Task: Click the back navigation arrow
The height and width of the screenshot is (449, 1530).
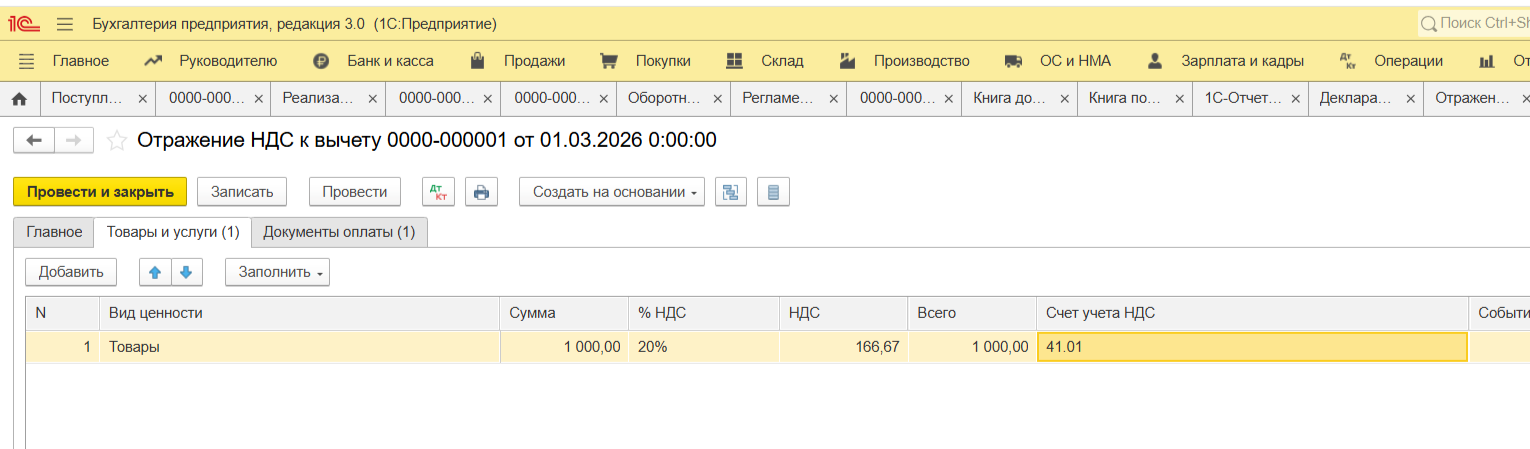Action: [x=33, y=141]
